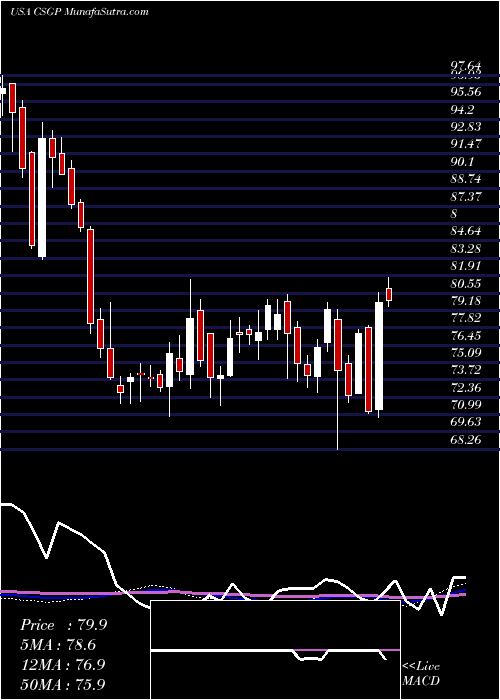Click the 84.64 price axis label
Viewport: 500px width, 700px height.
pyautogui.click(x=466, y=231)
